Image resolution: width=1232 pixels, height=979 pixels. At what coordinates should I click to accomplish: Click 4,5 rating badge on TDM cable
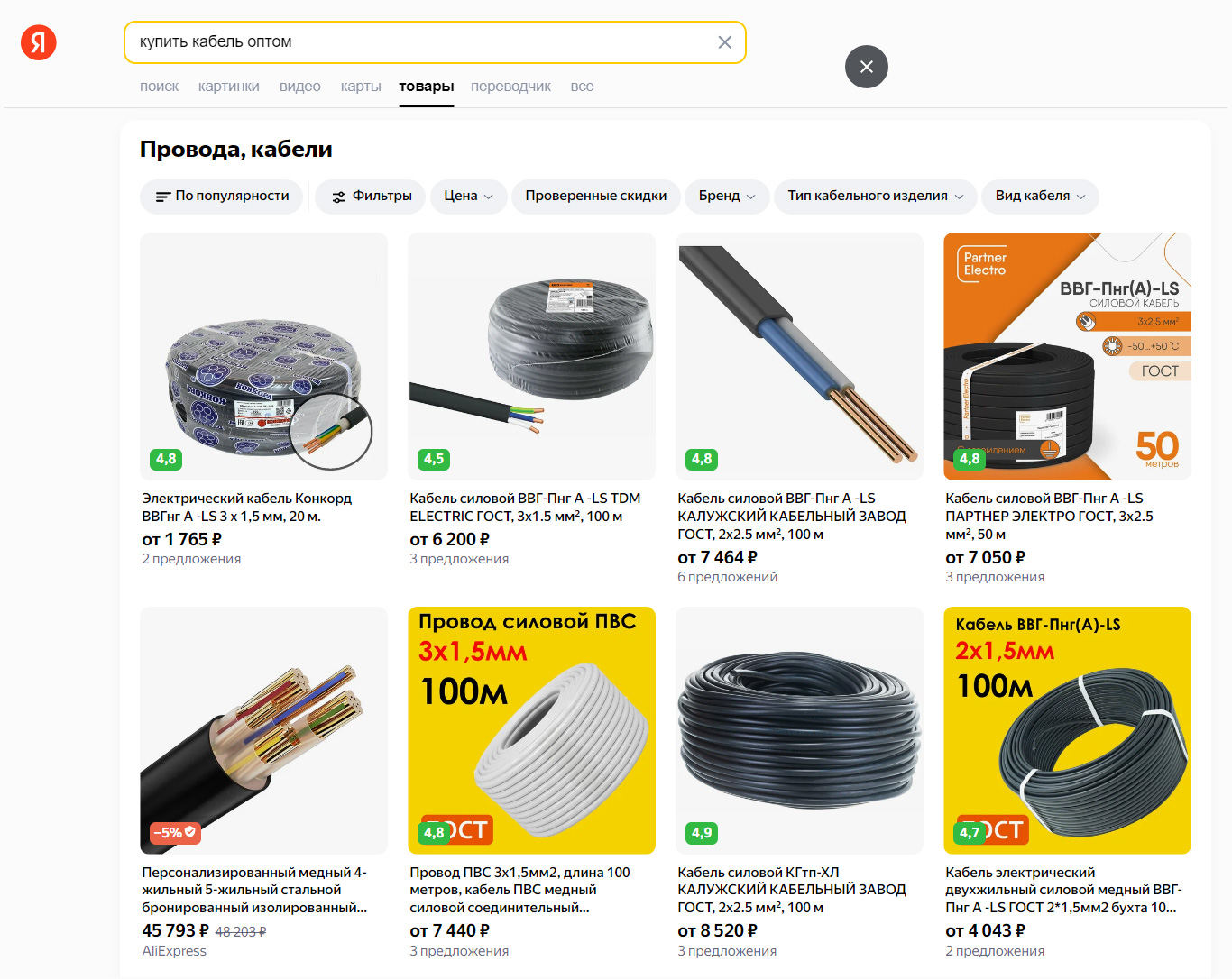tap(434, 459)
